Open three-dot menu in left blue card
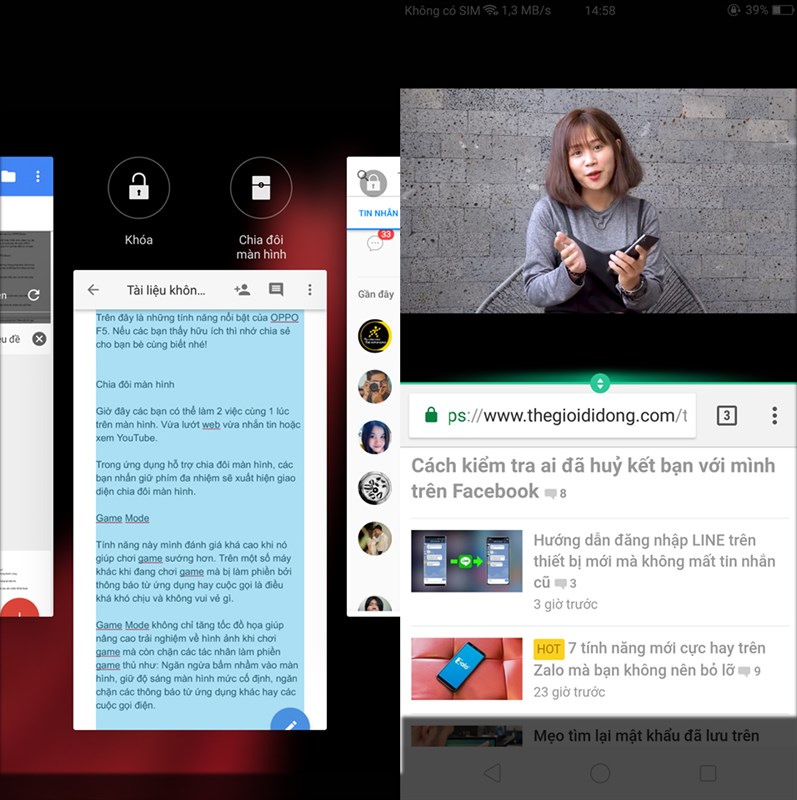 [38, 177]
